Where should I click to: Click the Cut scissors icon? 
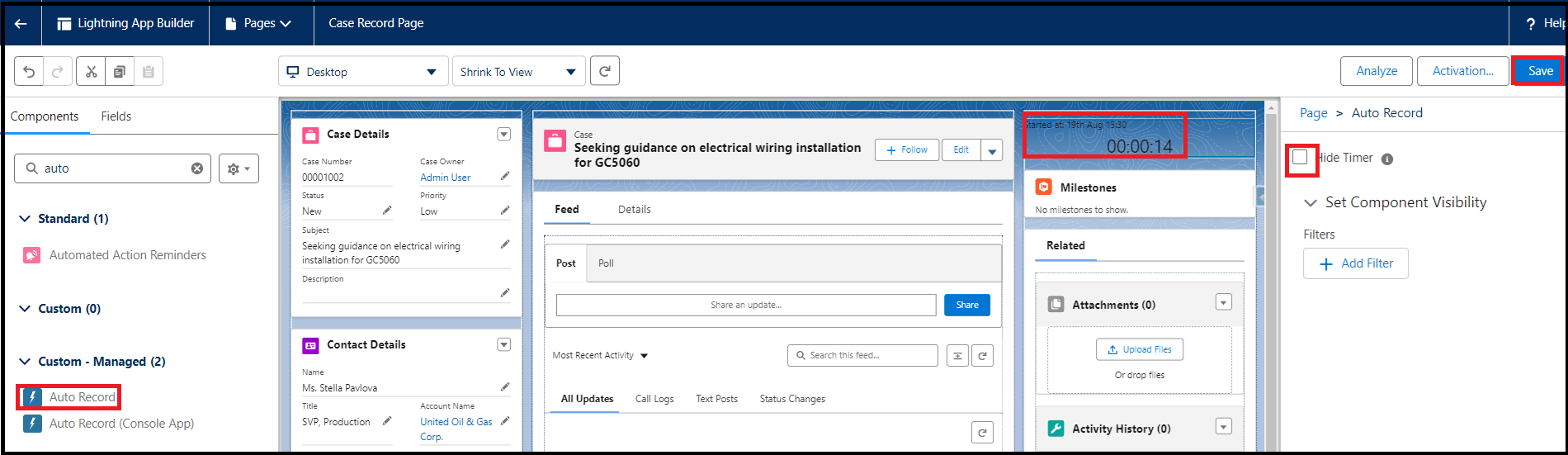92,72
